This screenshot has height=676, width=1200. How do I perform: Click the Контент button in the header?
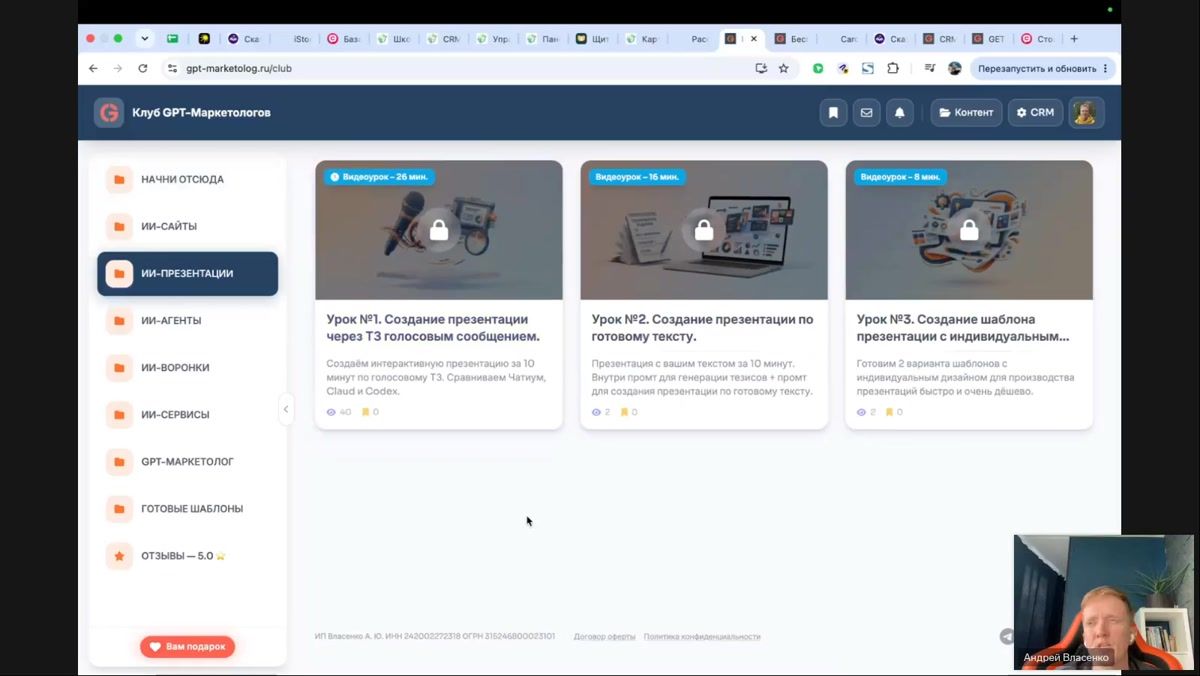(966, 113)
